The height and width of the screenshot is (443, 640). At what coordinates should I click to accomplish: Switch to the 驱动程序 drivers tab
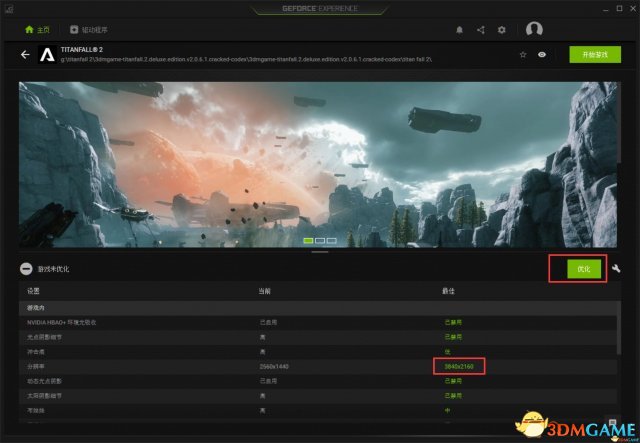click(x=89, y=30)
